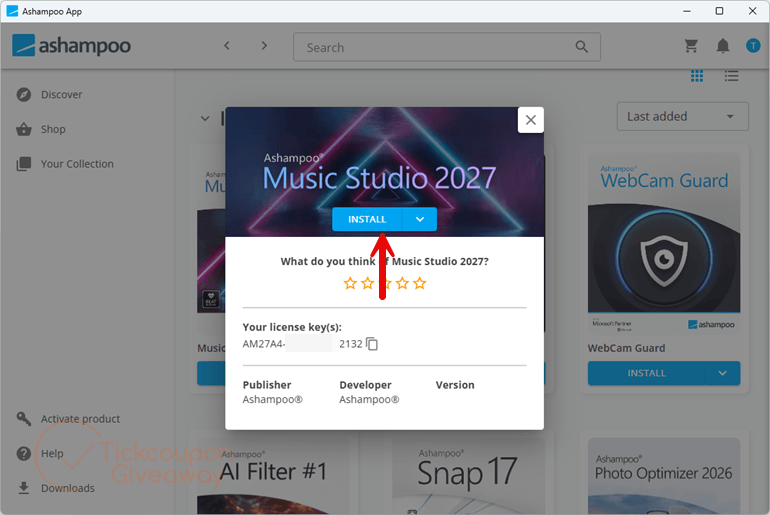770x515 pixels.
Task: Open Shop in sidebar
Action: (53, 129)
